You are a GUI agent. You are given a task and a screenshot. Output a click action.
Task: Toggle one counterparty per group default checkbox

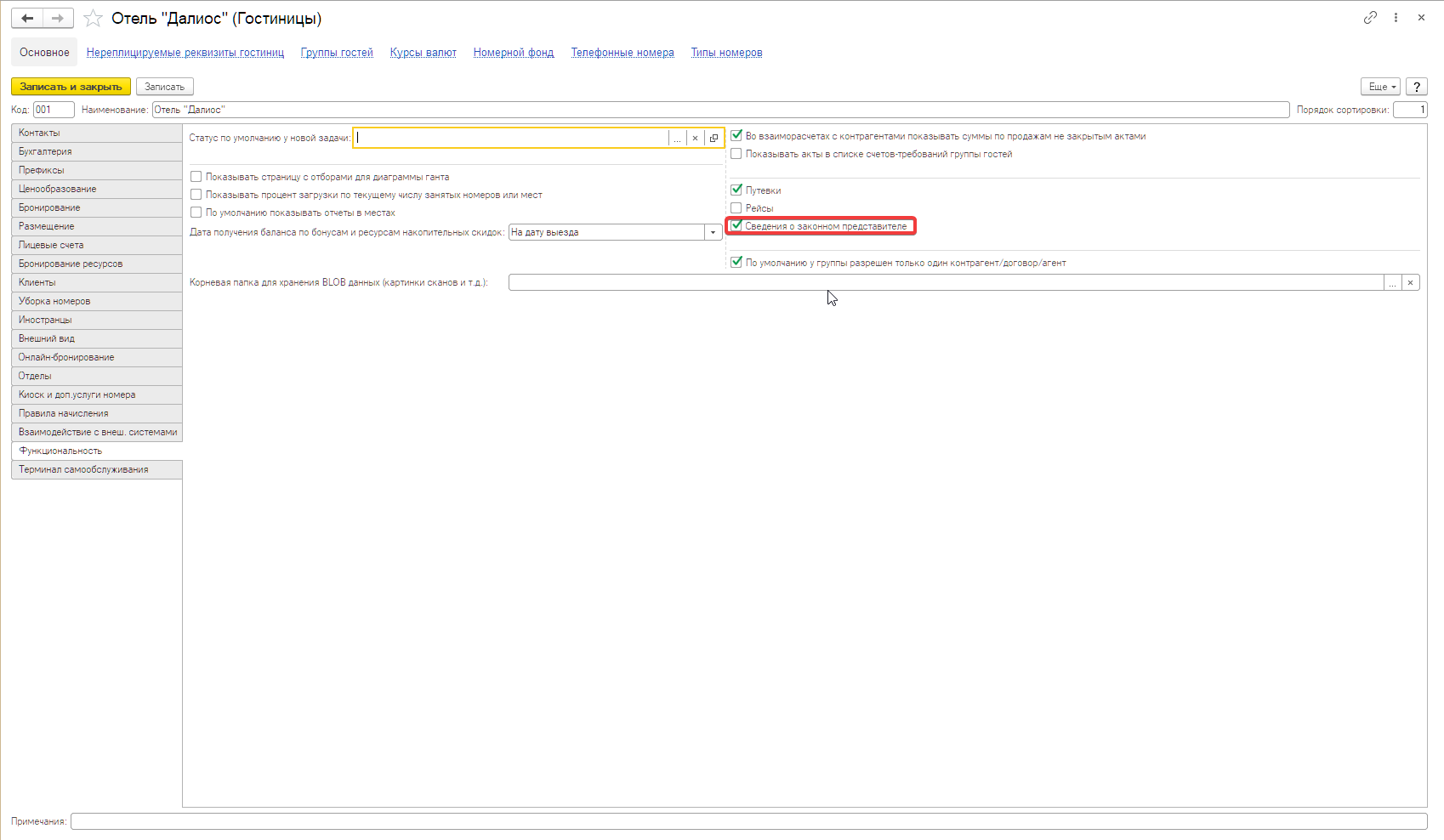coord(736,263)
